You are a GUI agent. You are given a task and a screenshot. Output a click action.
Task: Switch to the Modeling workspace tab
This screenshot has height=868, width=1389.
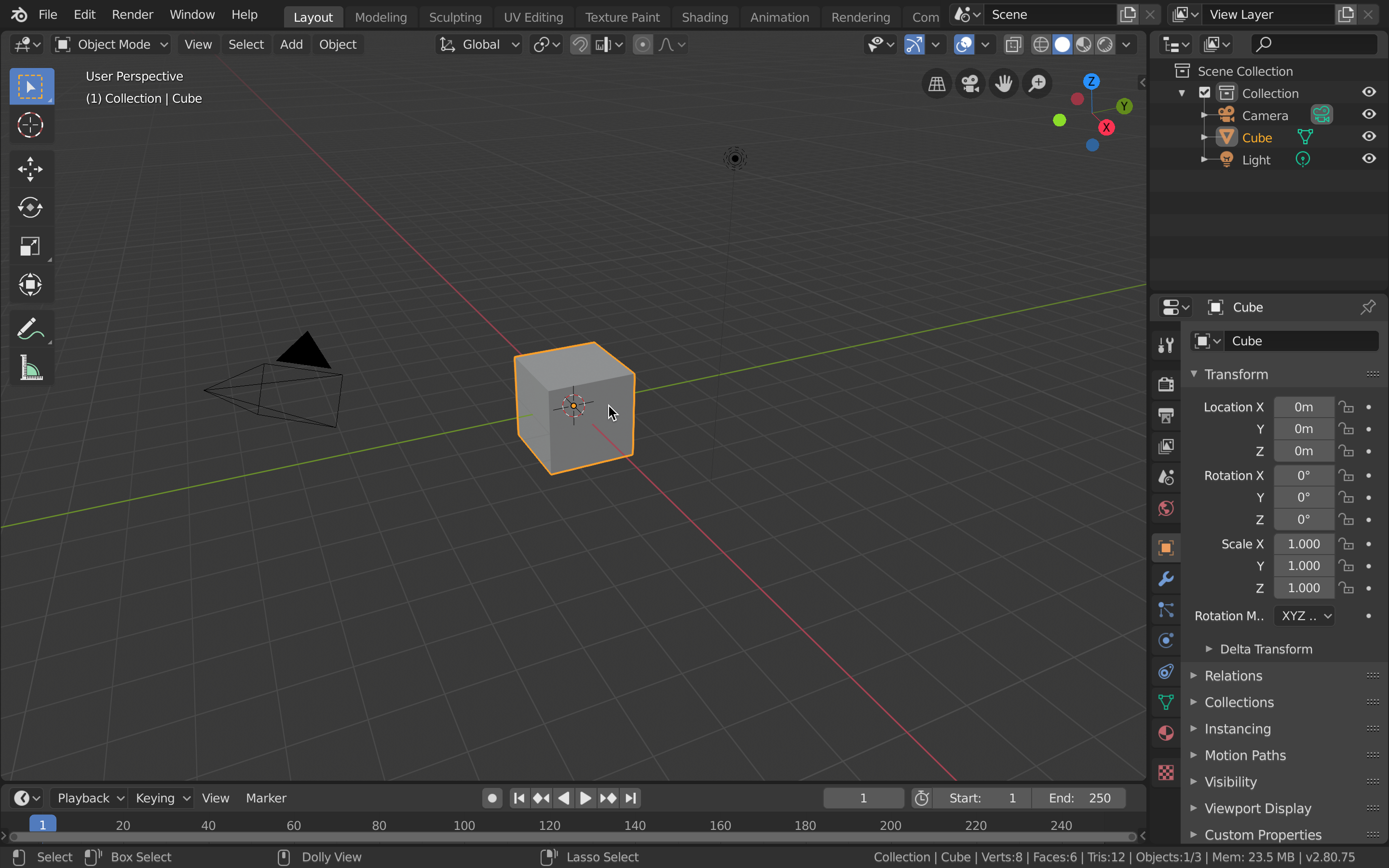[x=381, y=17]
